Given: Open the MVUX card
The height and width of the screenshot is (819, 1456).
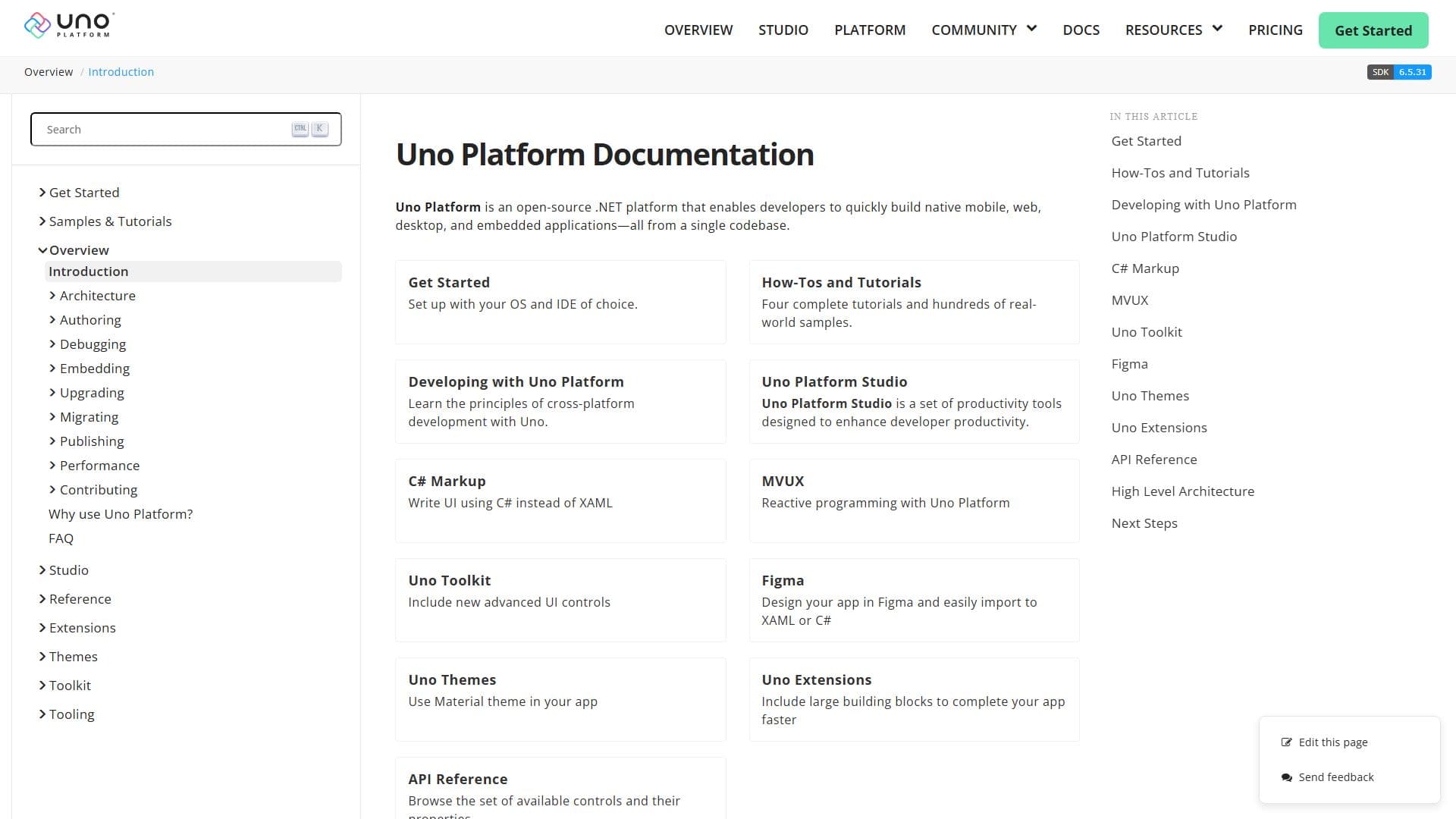Looking at the screenshot, I should pos(914,500).
